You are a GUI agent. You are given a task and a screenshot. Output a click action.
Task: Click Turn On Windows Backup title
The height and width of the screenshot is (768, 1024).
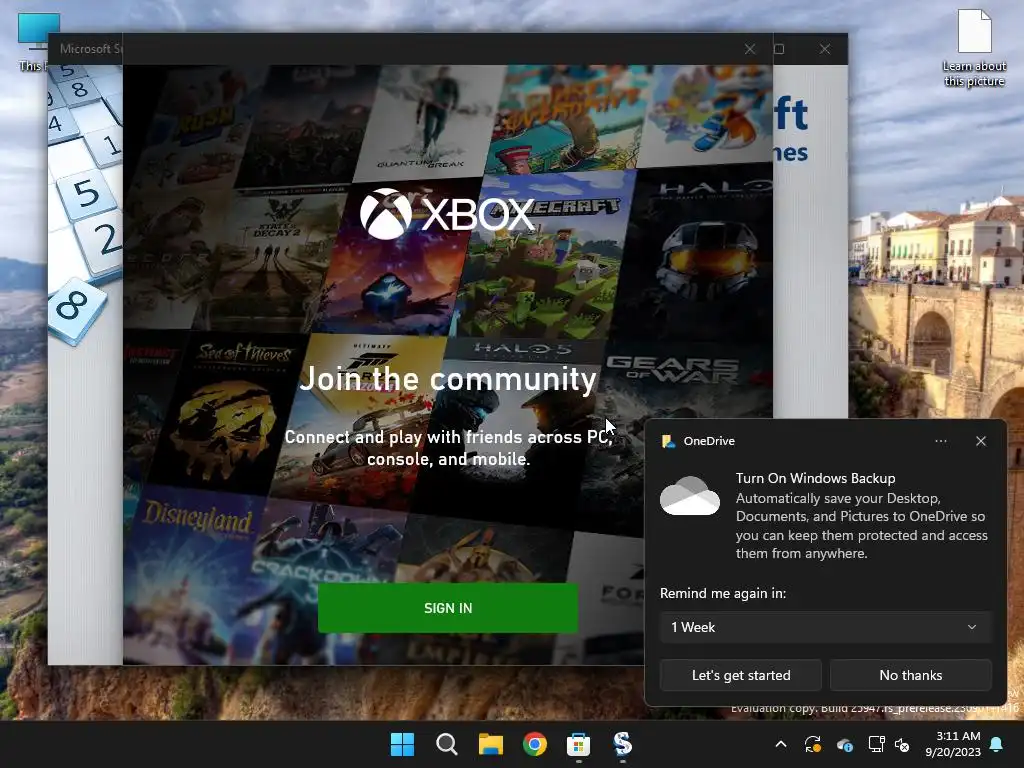click(x=815, y=478)
